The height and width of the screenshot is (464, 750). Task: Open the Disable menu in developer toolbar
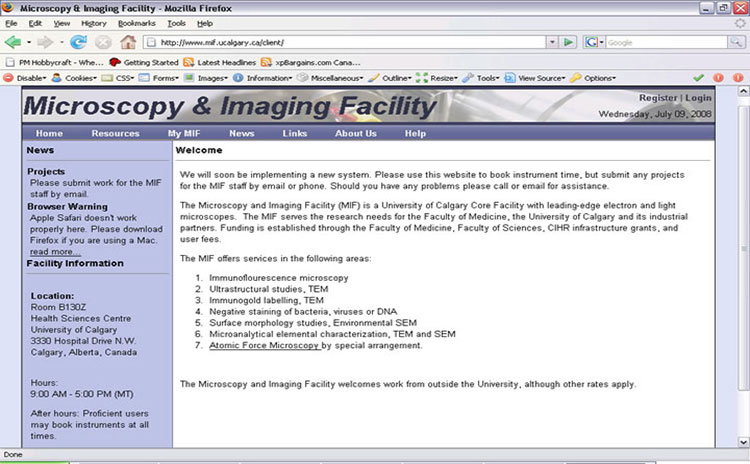coord(25,78)
